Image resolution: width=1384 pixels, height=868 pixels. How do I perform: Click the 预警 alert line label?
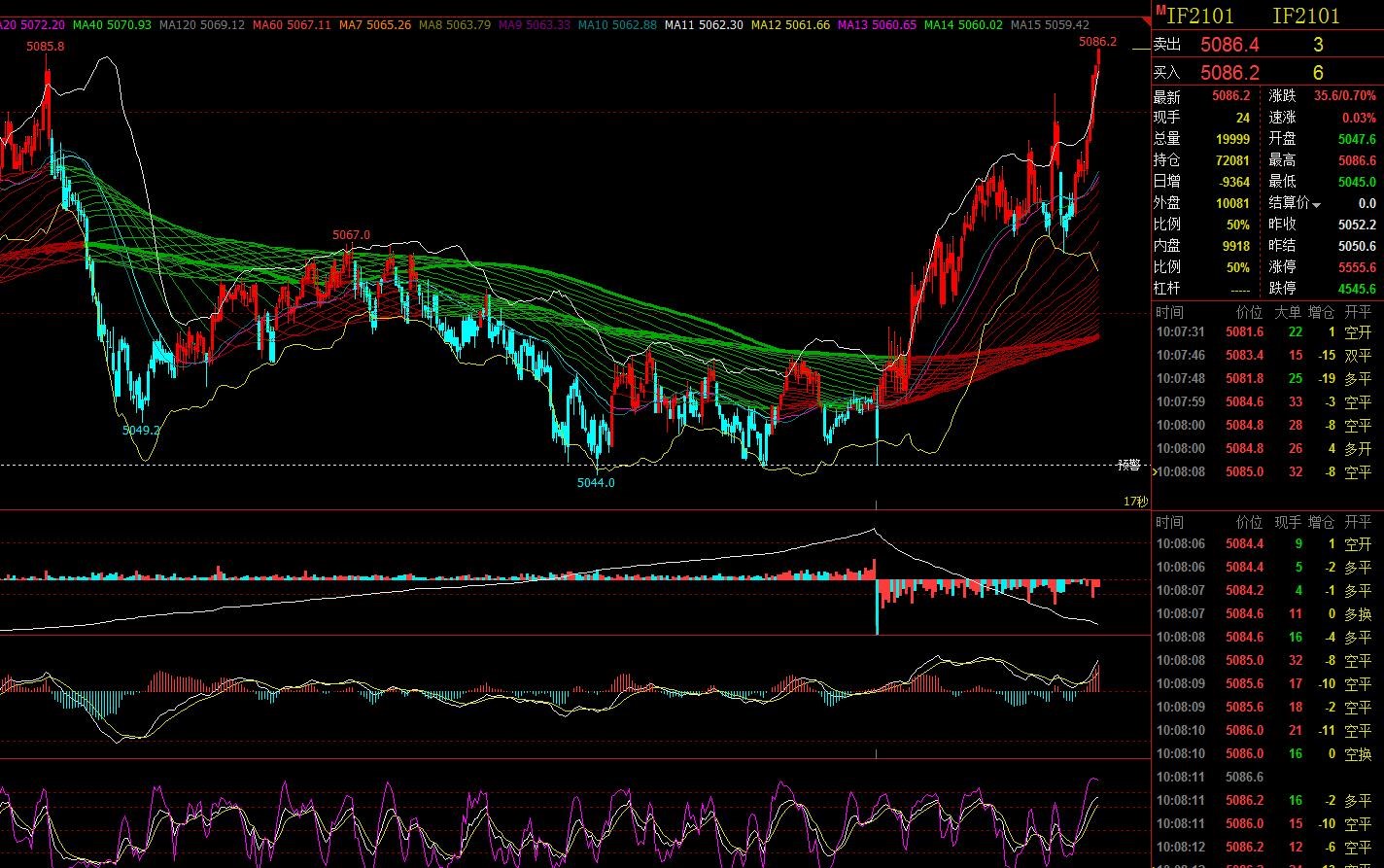(x=1128, y=466)
